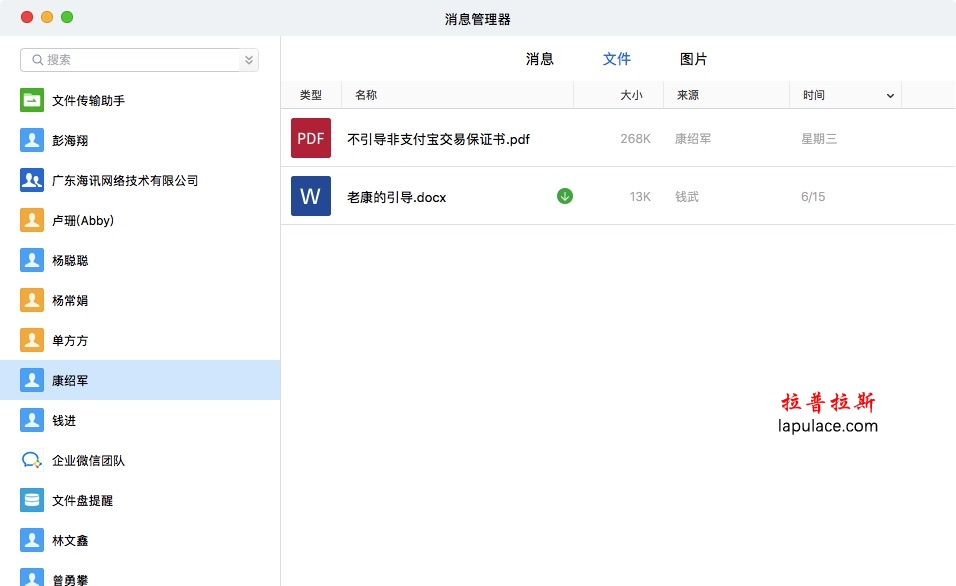Click the 时间 column sort arrow
The image size is (956, 586).
coord(890,96)
